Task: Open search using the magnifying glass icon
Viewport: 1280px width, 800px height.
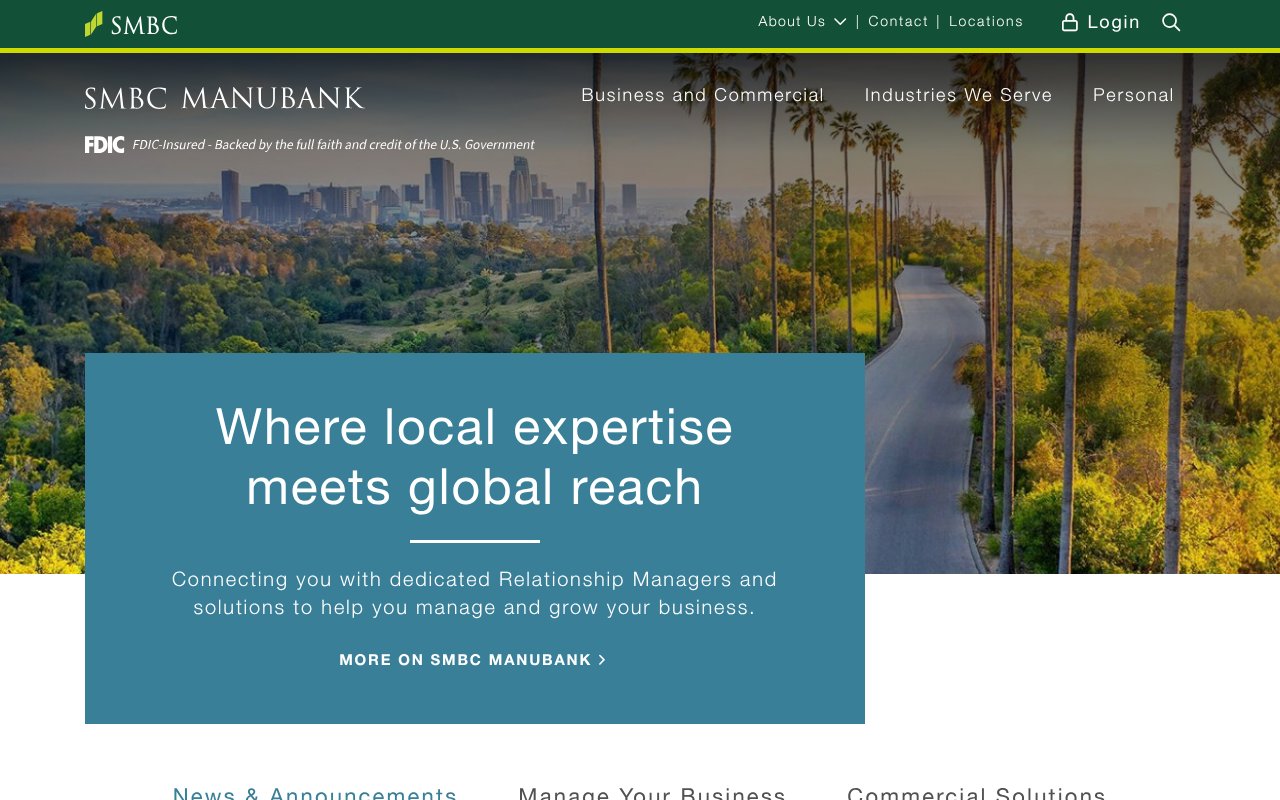Action: (x=1170, y=21)
